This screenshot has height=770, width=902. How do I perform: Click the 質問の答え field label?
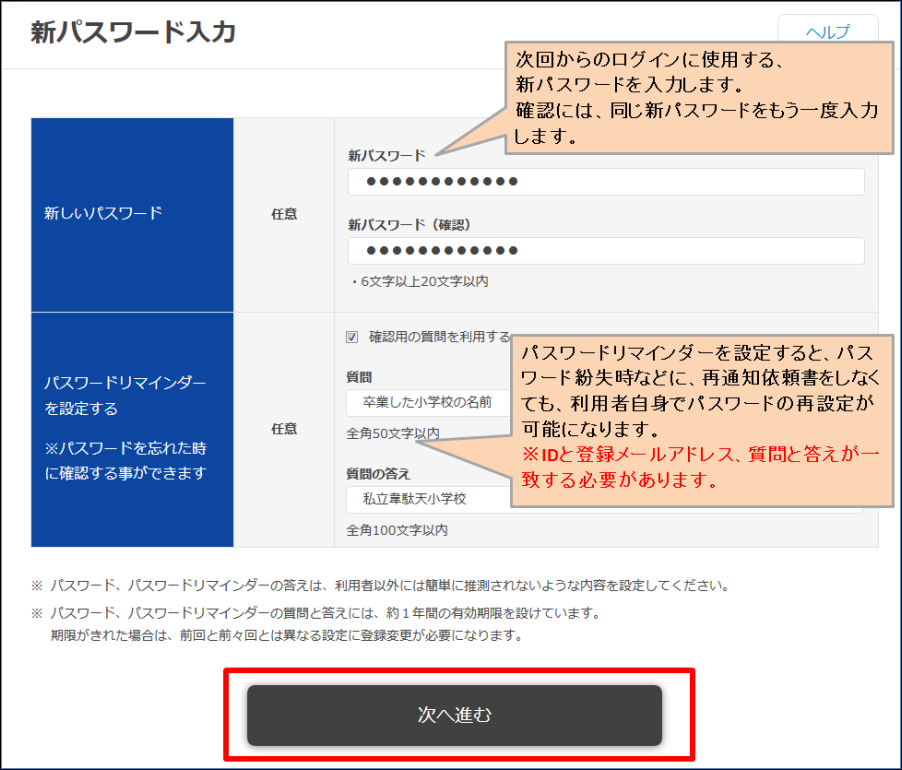[x=378, y=473]
